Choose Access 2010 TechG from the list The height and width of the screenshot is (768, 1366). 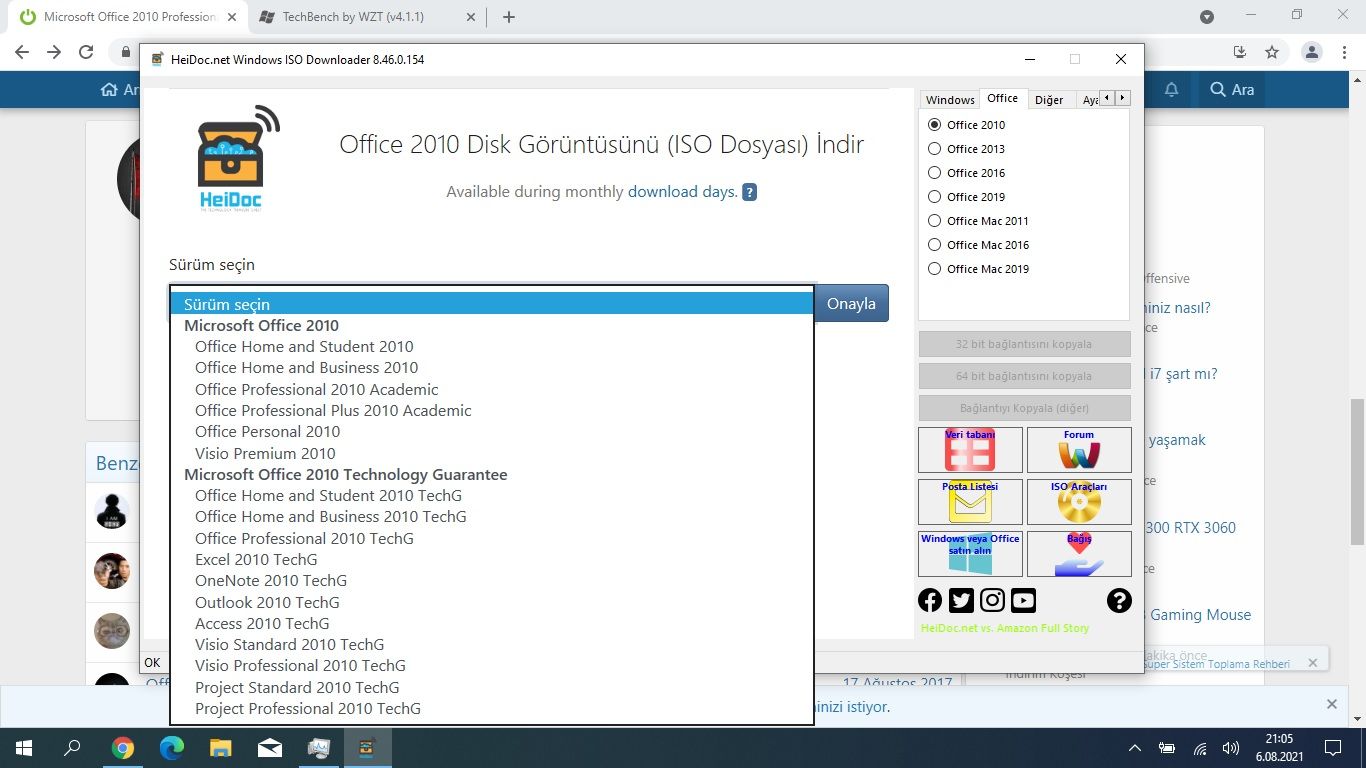coord(492,624)
